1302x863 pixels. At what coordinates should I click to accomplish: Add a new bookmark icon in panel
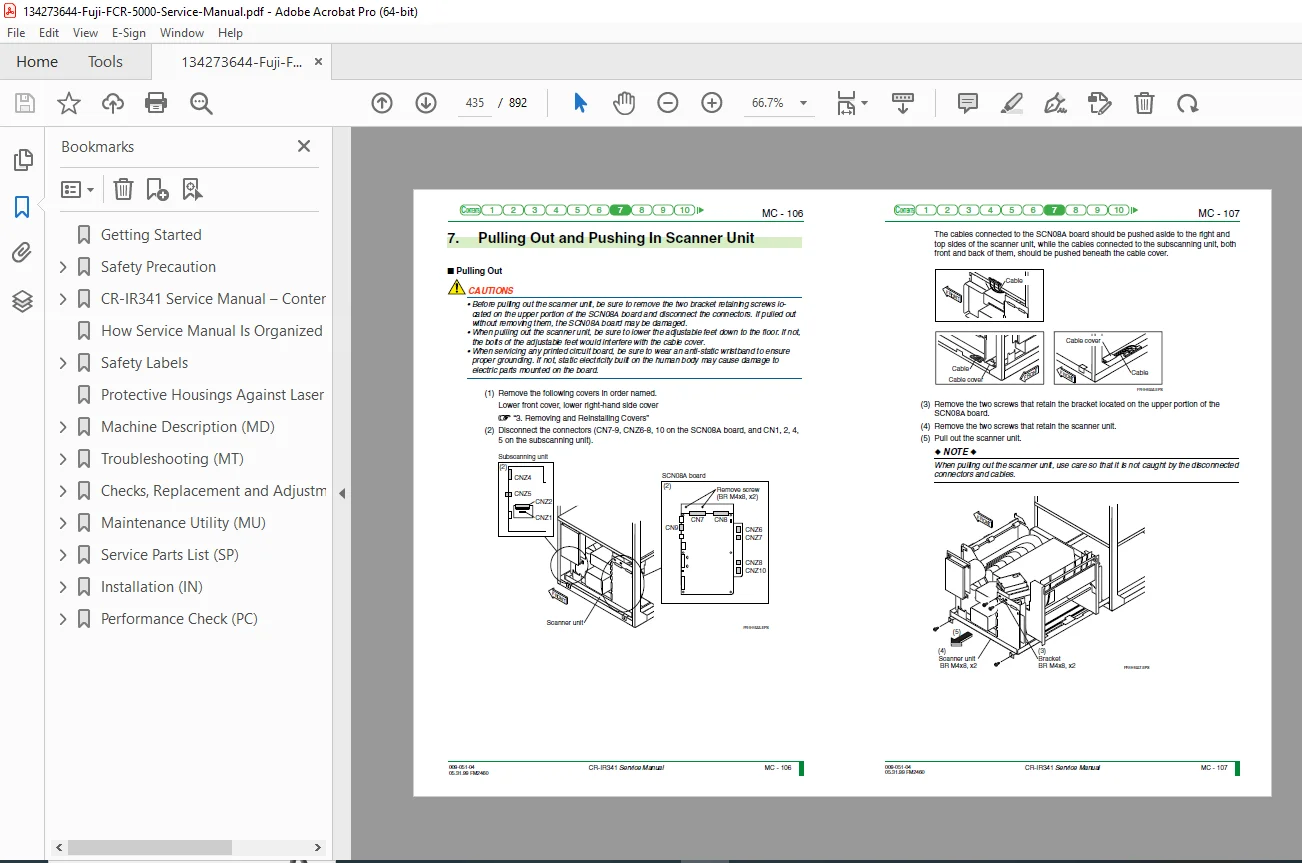pos(157,189)
